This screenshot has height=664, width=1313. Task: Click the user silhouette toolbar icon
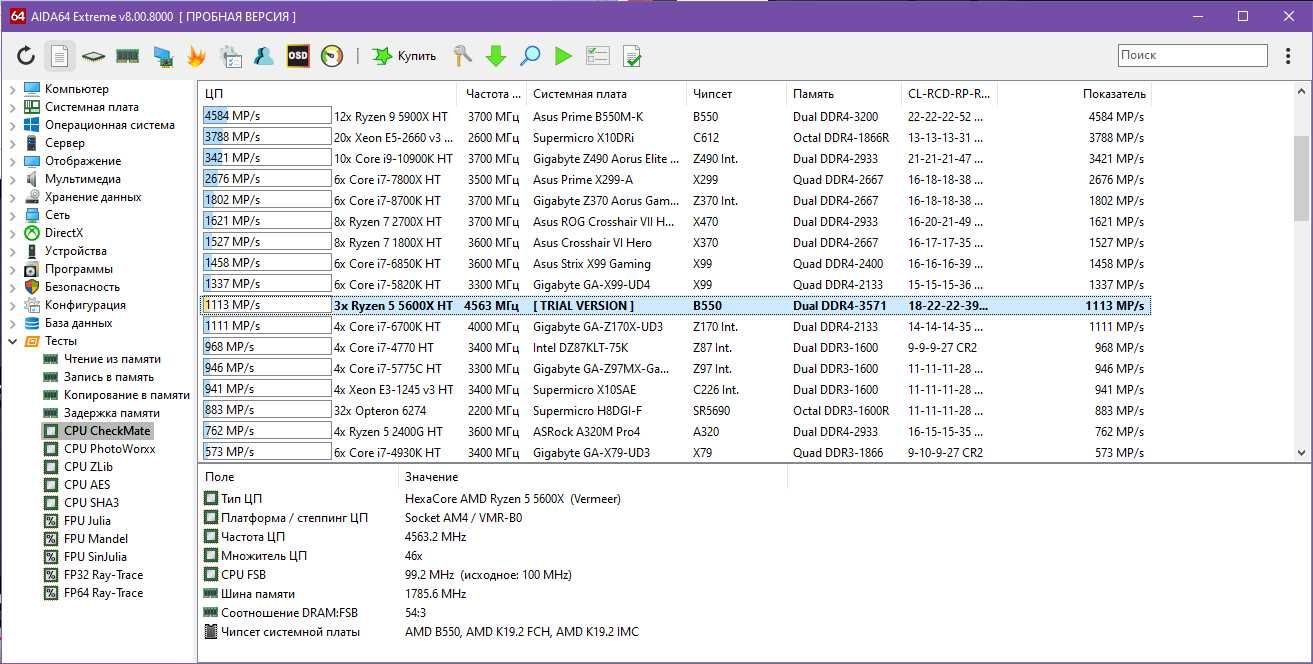point(264,56)
